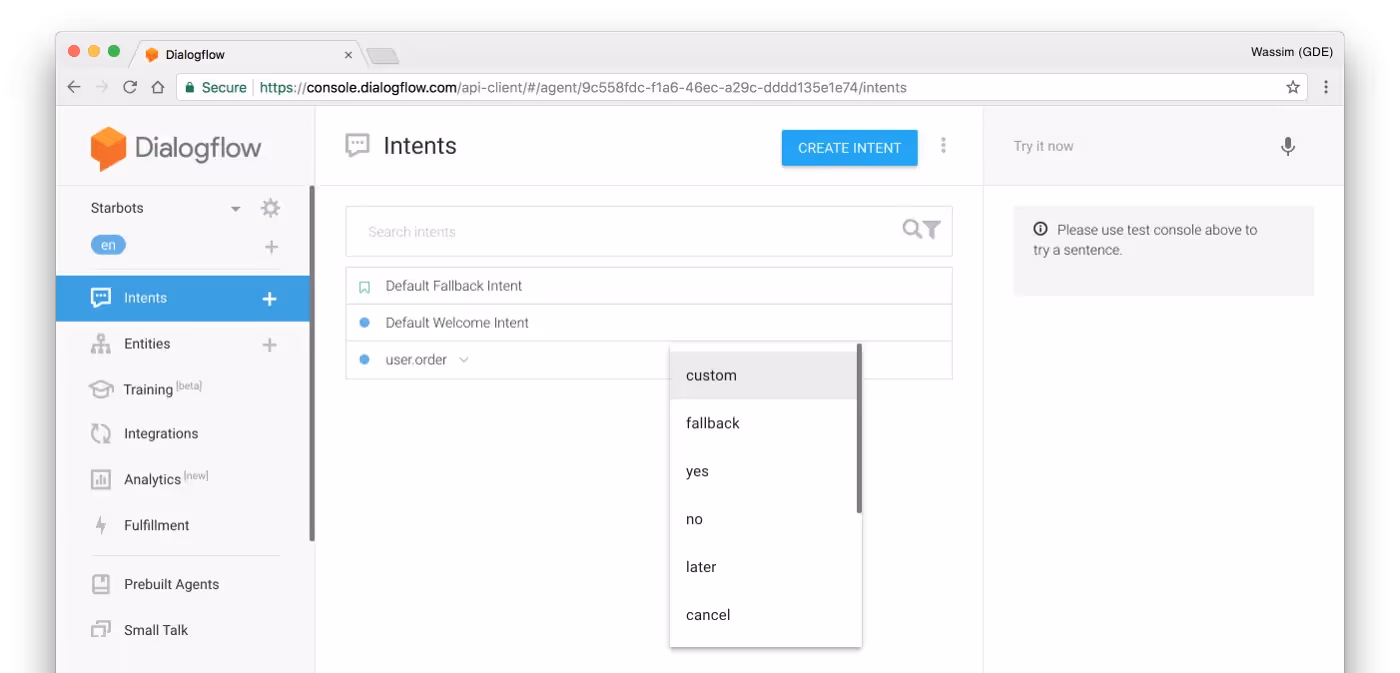Click the dropdown list scrollbar
The height and width of the screenshot is (673, 1400).
coord(859,428)
